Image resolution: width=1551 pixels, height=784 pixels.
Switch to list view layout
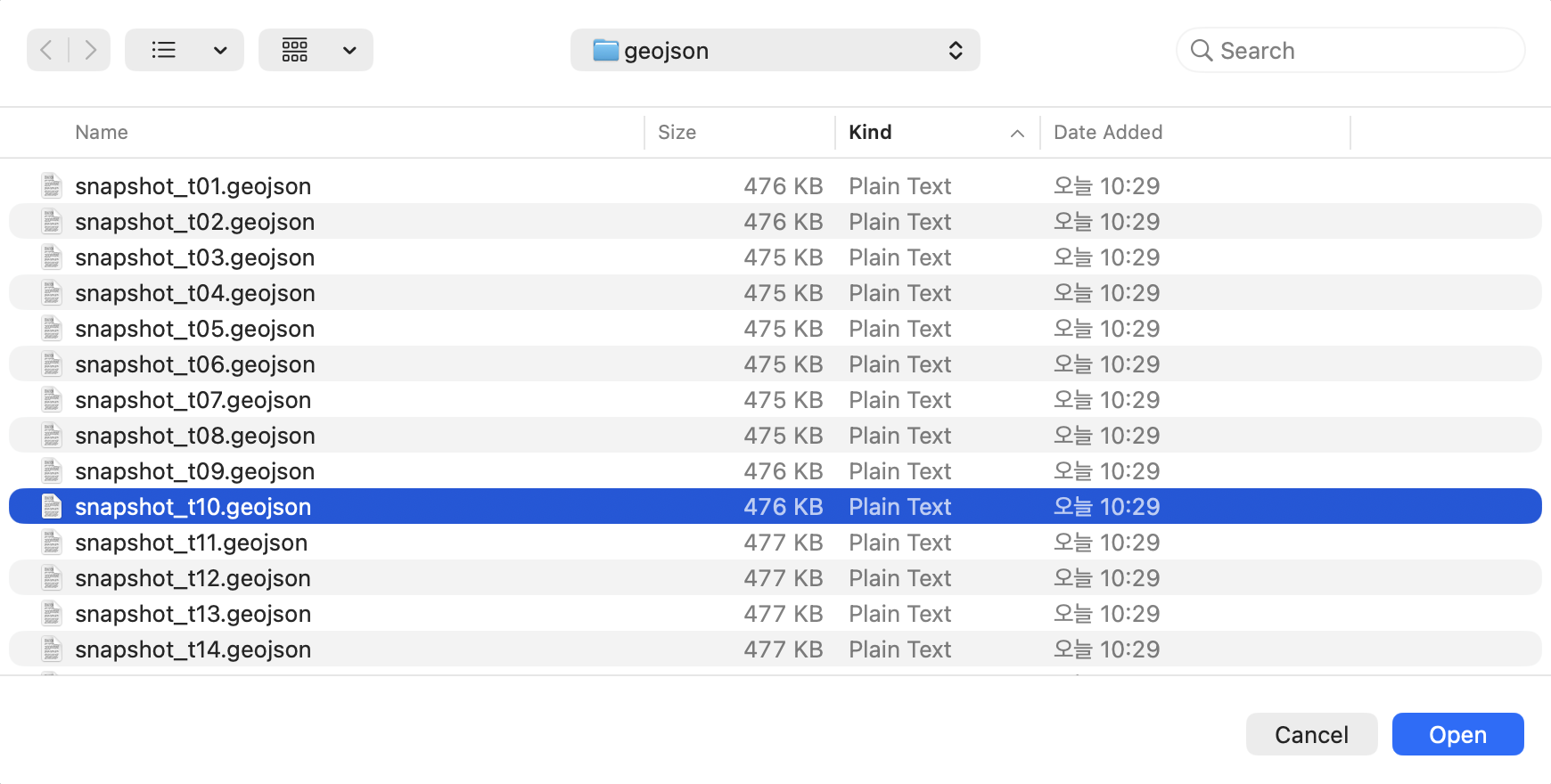(x=164, y=50)
